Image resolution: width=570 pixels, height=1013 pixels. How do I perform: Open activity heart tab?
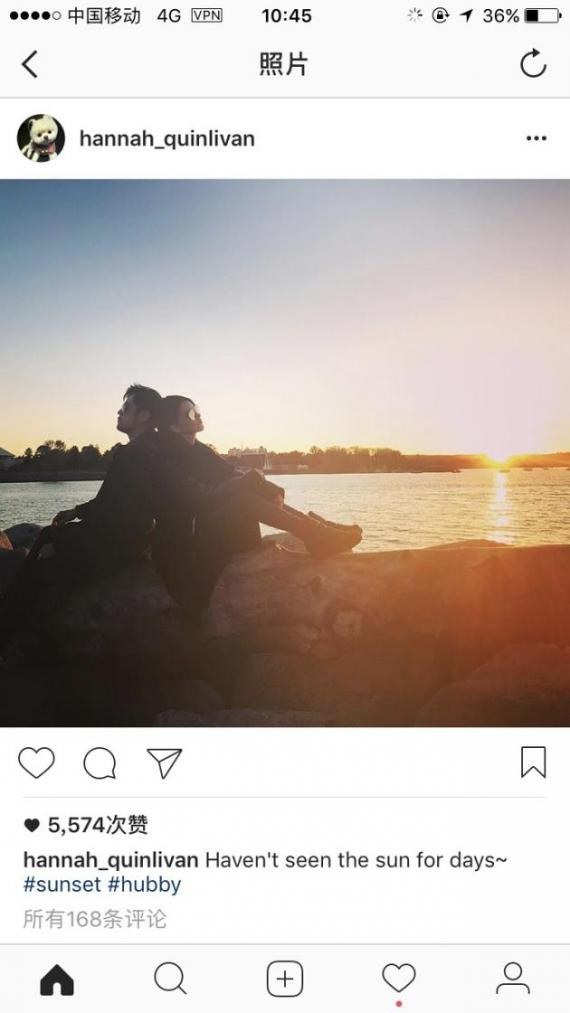coord(399,979)
